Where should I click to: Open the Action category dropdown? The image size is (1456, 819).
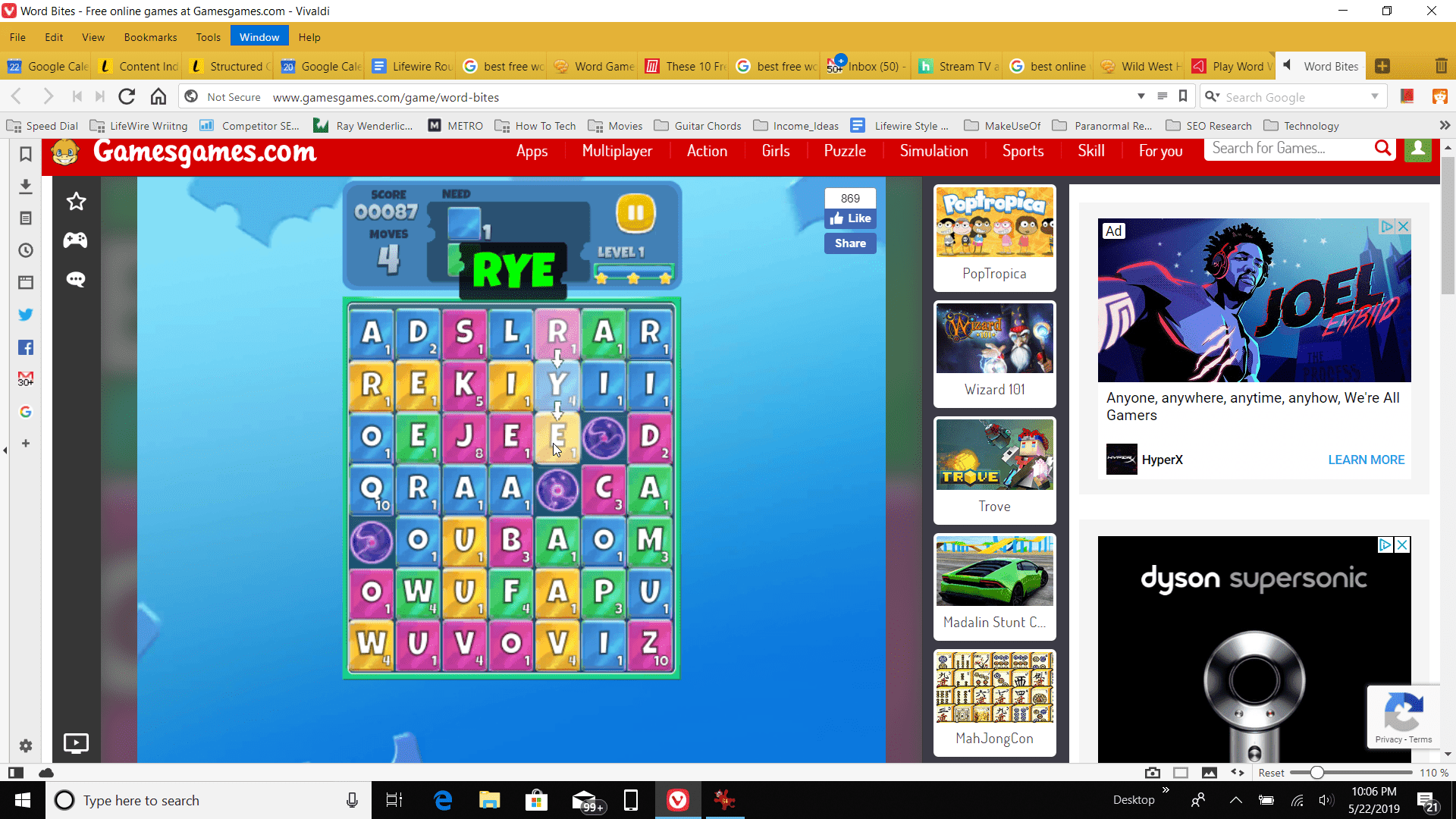tap(706, 151)
